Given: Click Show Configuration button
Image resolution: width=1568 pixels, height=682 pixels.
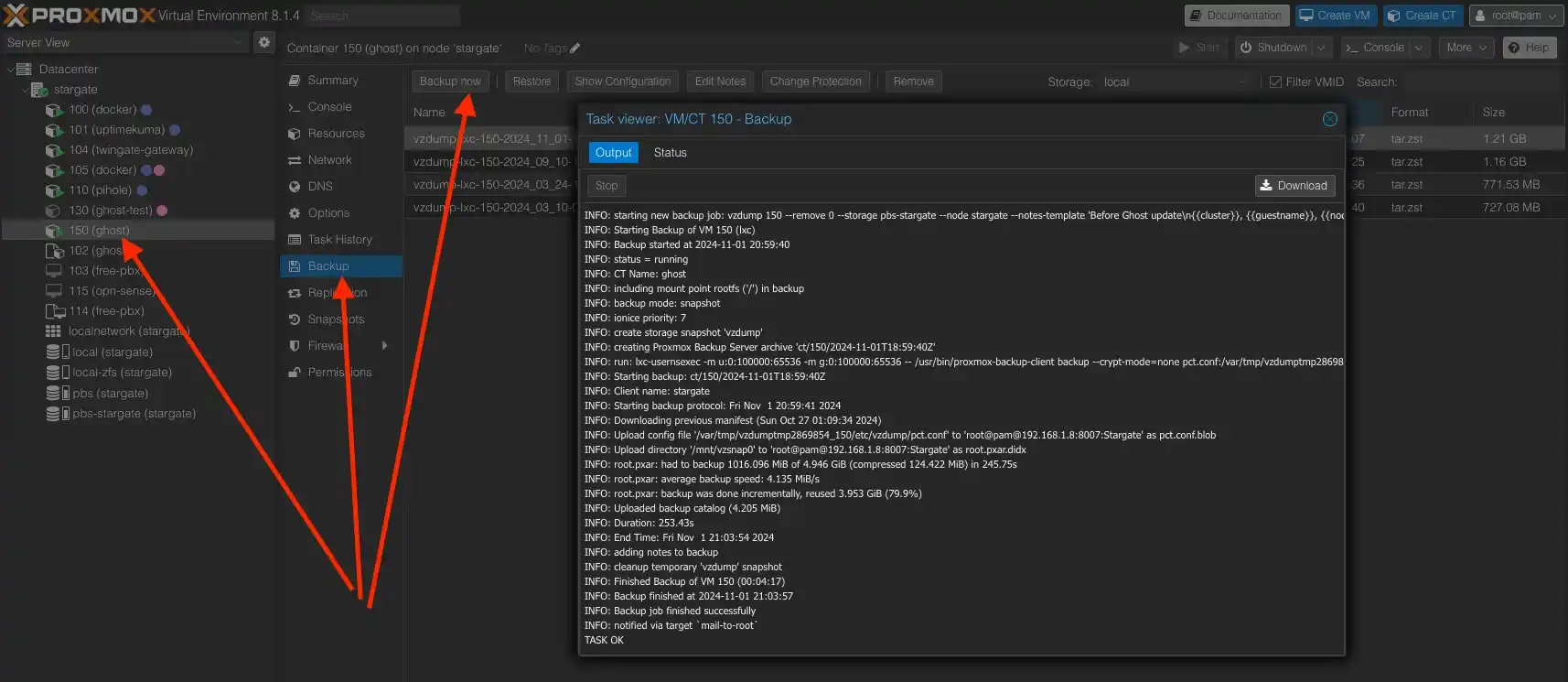Looking at the screenshot, I should point(623,81).
